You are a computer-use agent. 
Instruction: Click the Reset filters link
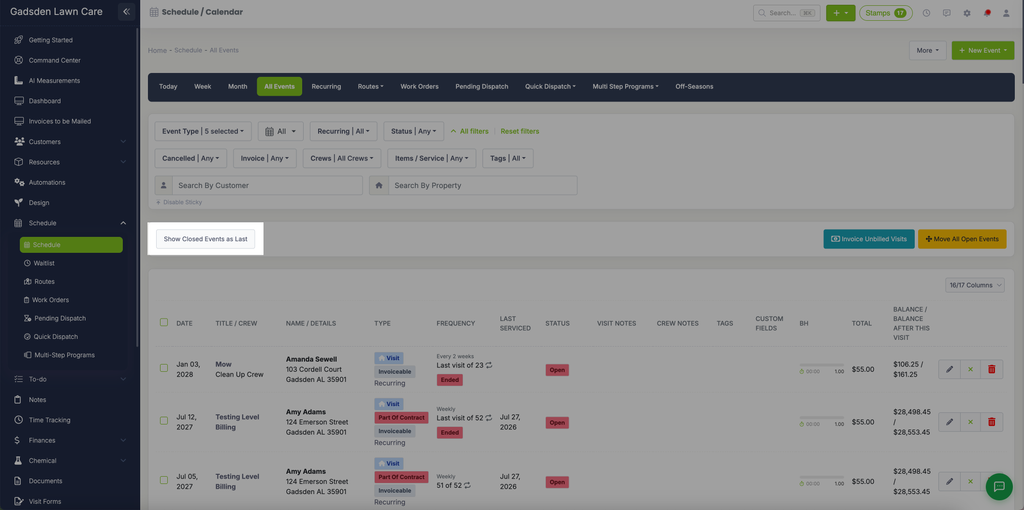(x=520, y=131)
